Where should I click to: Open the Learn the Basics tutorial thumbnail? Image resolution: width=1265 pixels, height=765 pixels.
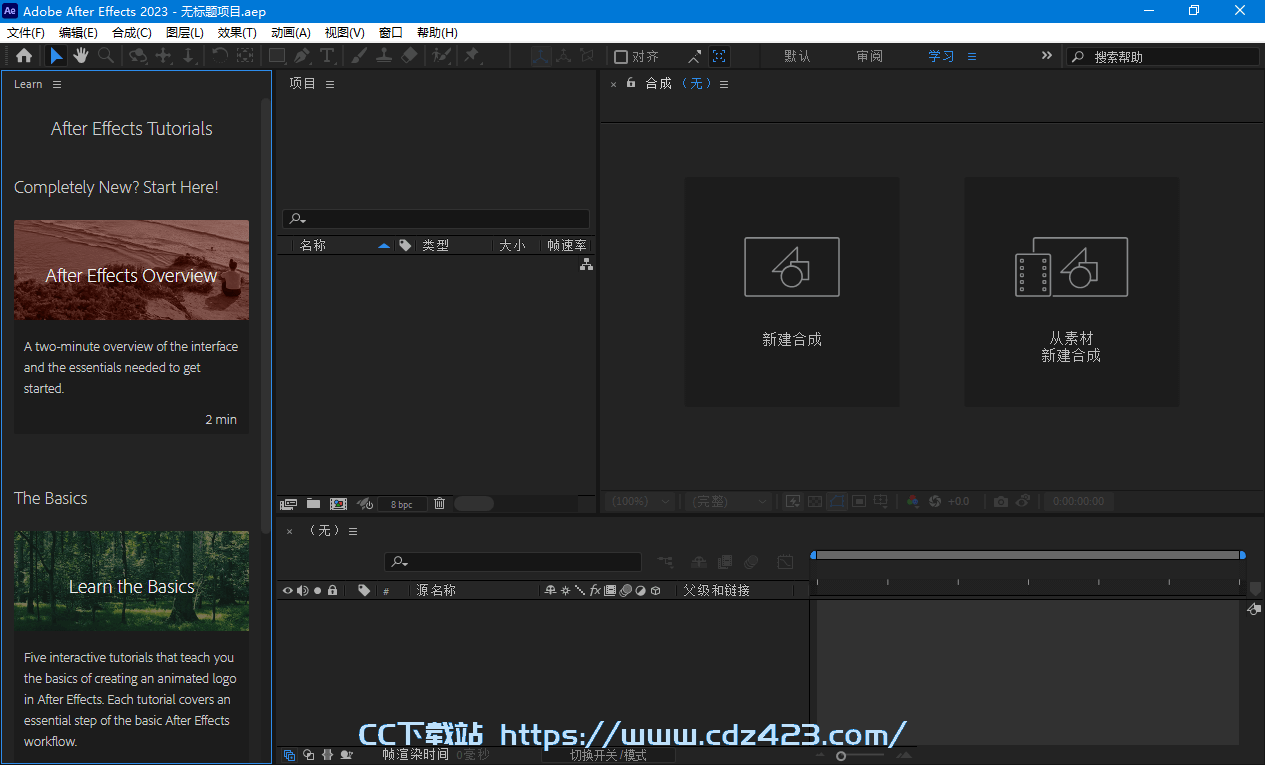pos(131,581)
